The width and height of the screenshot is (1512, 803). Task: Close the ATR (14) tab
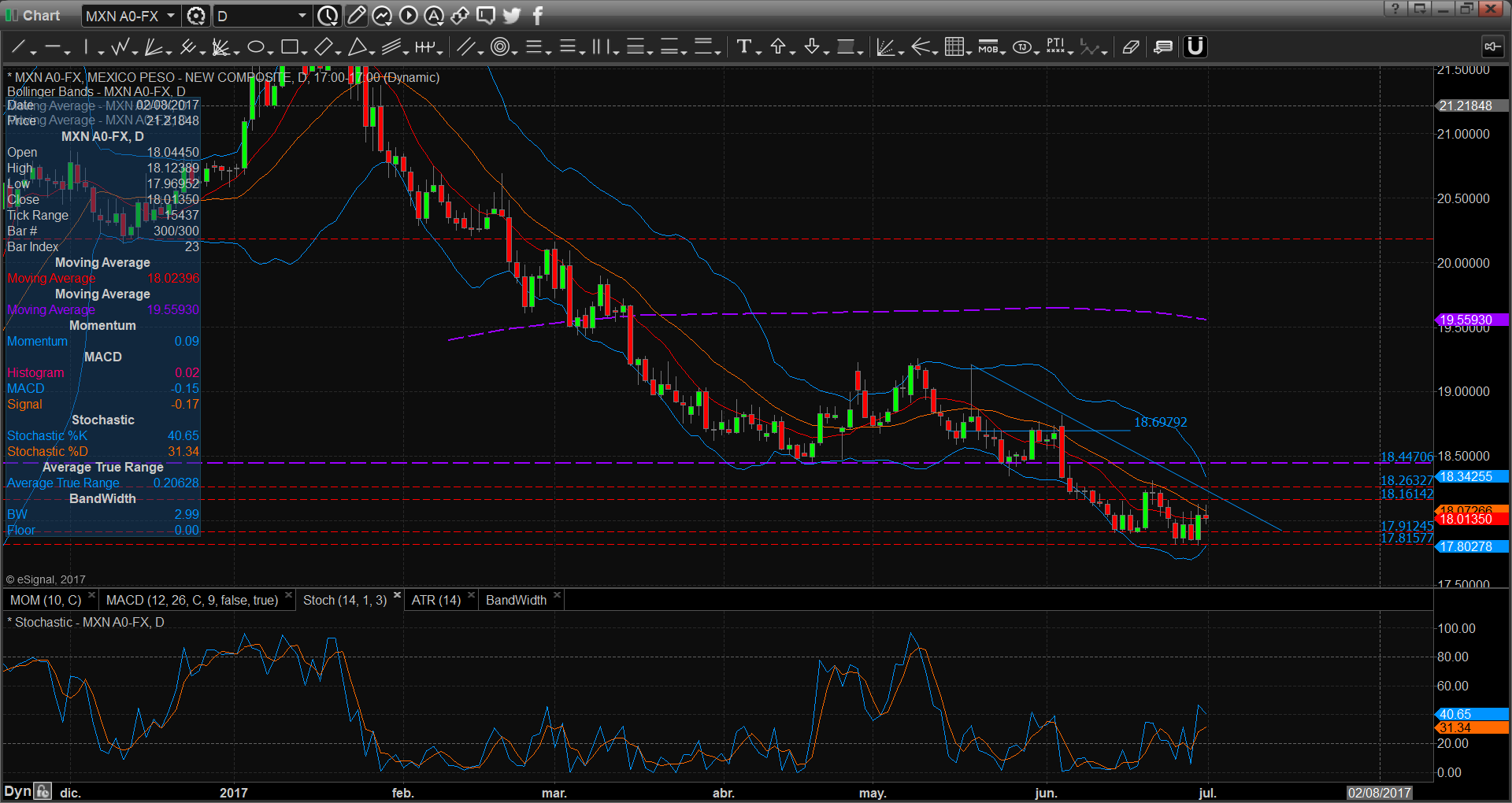[x=471, y=595]
